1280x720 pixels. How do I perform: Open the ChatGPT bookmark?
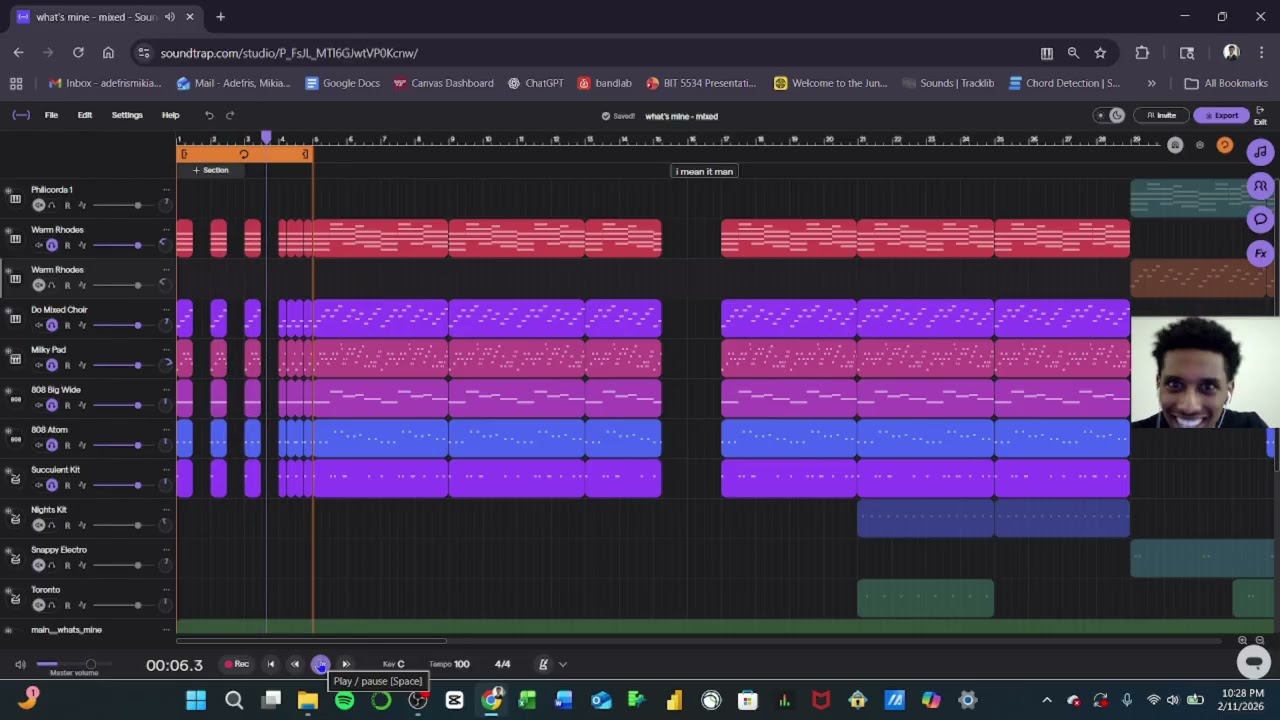[x=536, y=83]
